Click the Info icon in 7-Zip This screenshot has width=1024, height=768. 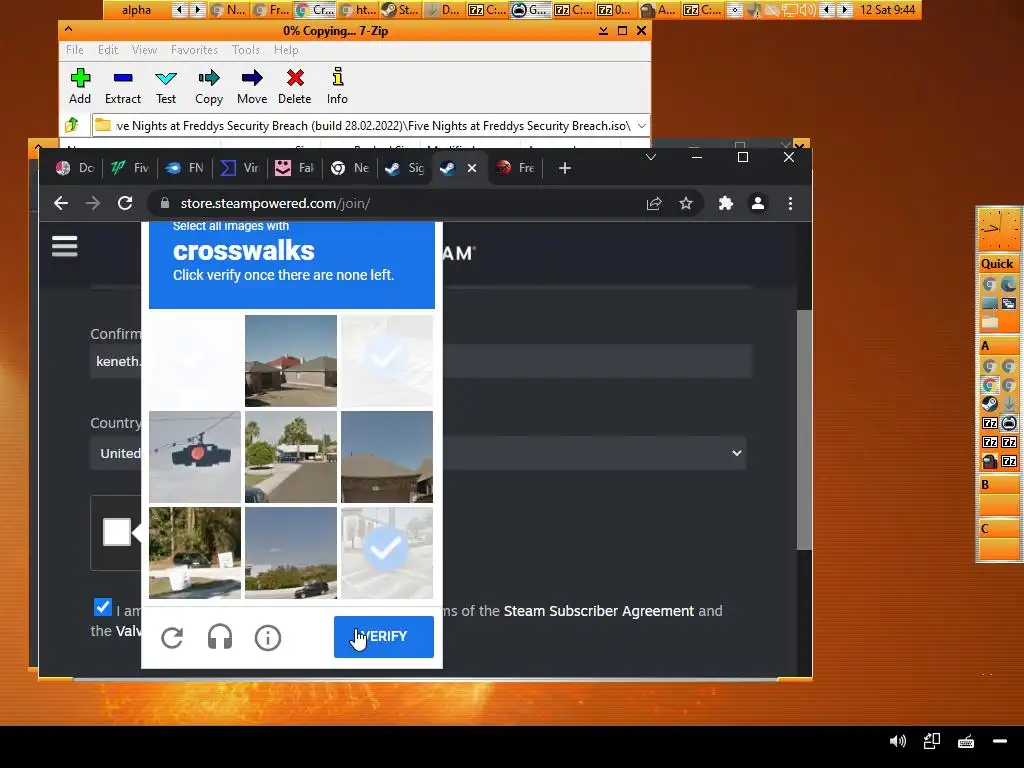pyautogui.click(x=338, y=77)
